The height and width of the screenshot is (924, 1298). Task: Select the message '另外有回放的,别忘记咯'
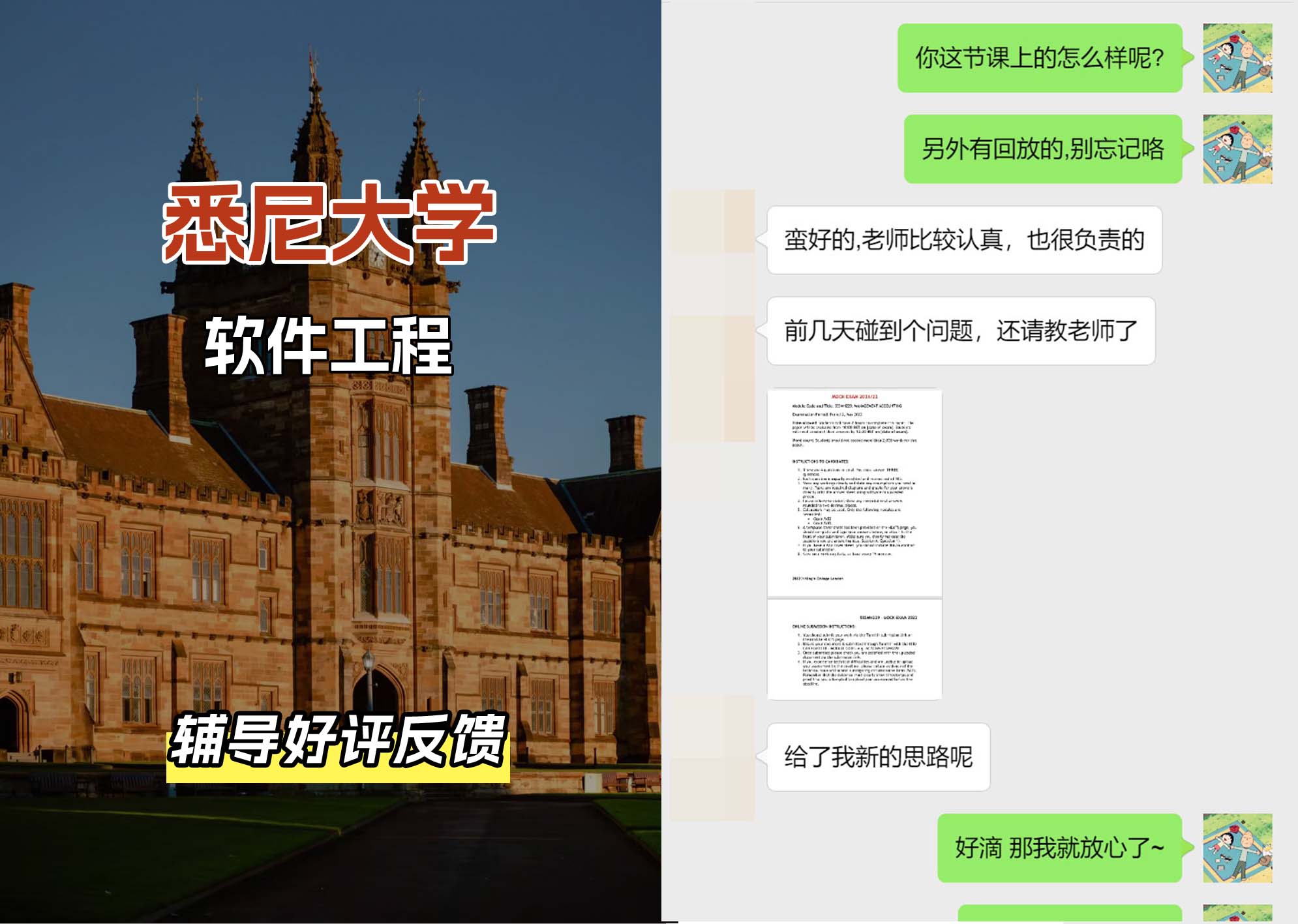[1047, 148]
